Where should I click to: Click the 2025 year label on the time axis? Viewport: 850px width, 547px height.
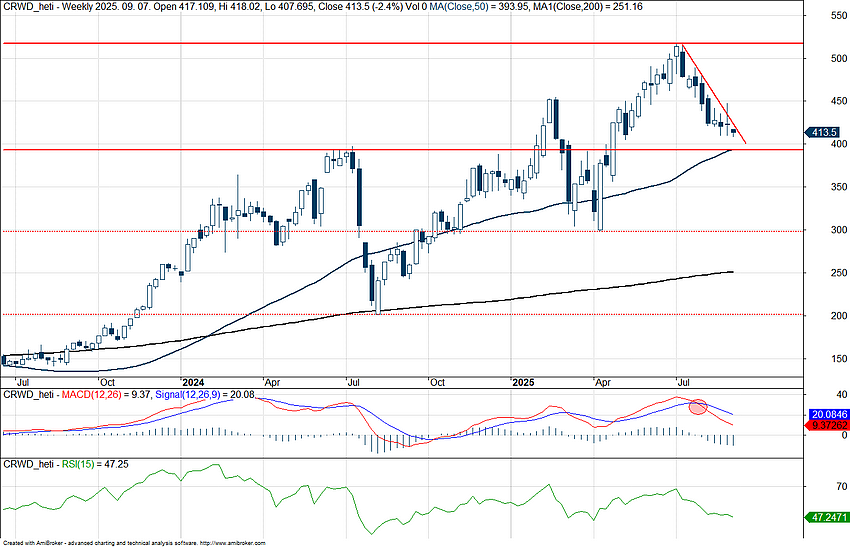point(524,382)
